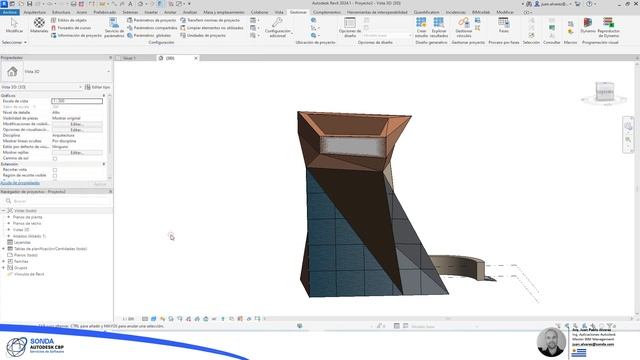This screenshot has width=640, height=360.
Task: Click Limpiar elementos no utilizados
Action: tap(211, 28)
